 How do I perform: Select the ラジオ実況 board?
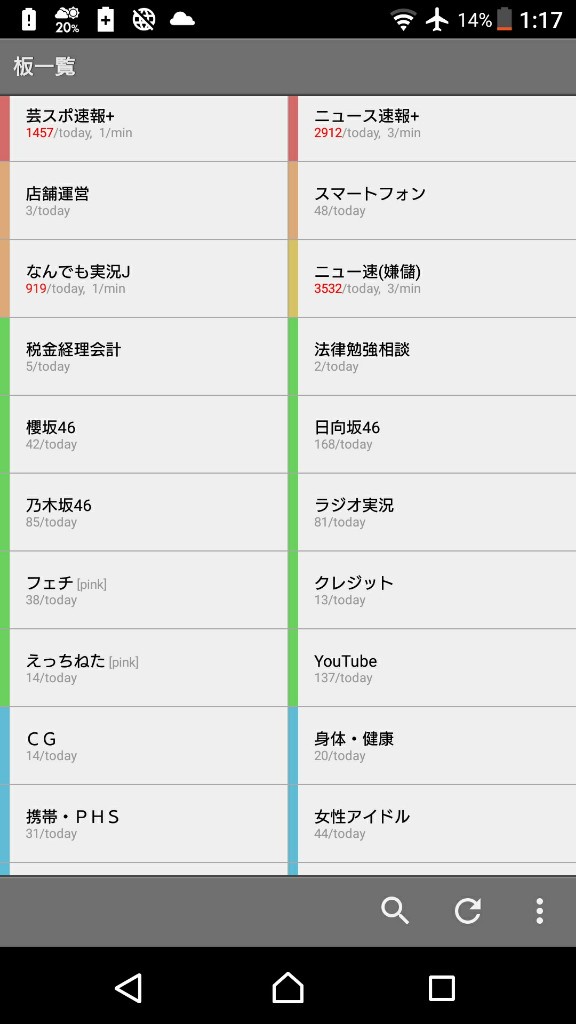point(437,512)
